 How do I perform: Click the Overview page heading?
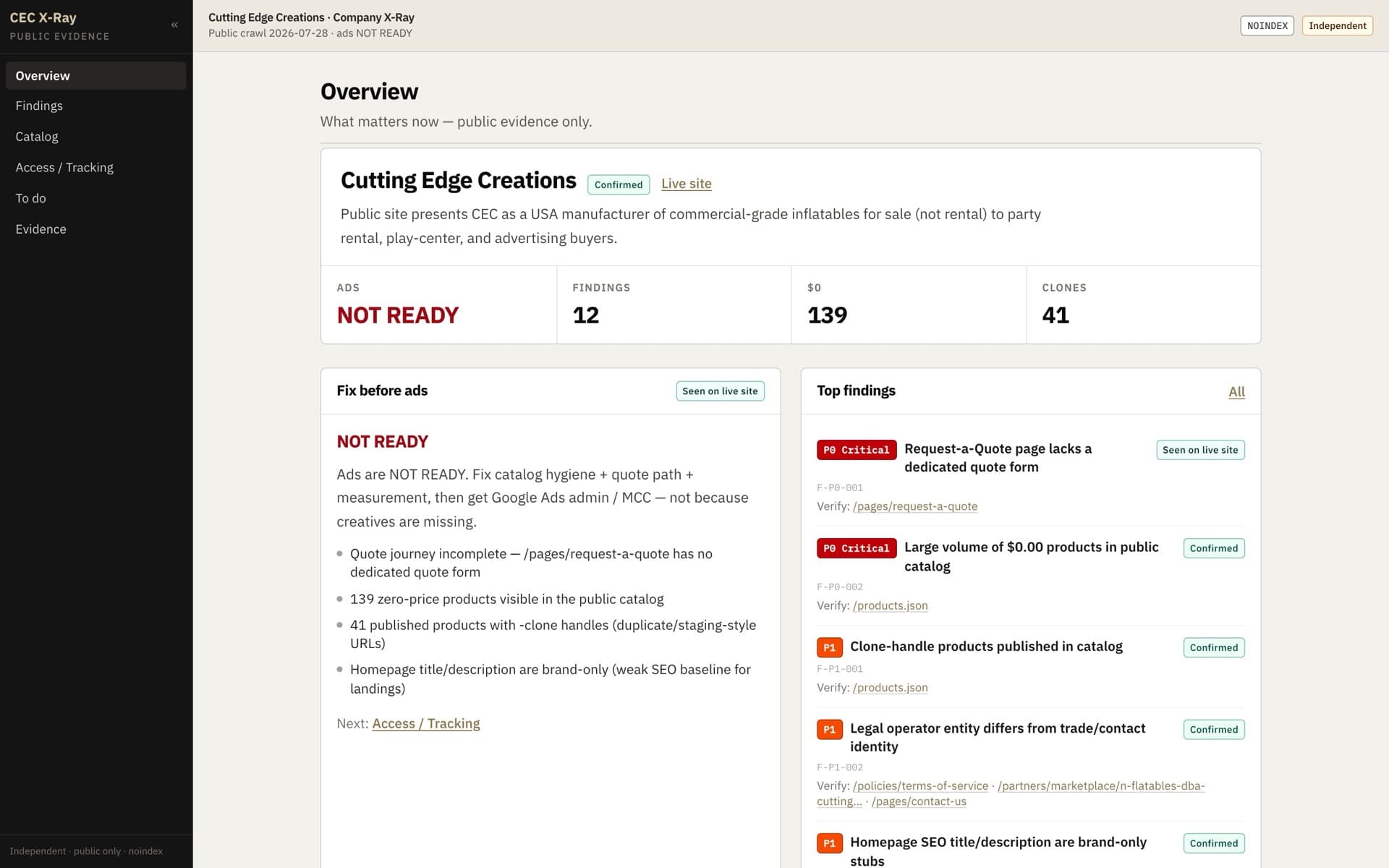coord(369,92)
